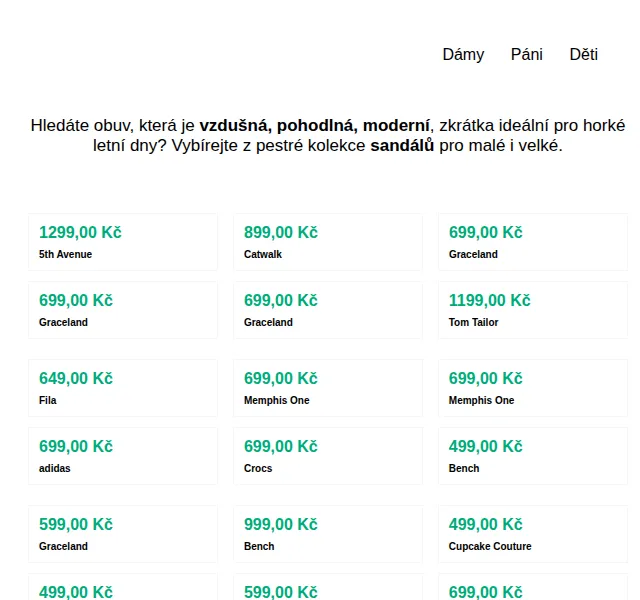Click the 899,00 Kč price
The height and width of the screenshot is (600, 640).
[281, 232]
